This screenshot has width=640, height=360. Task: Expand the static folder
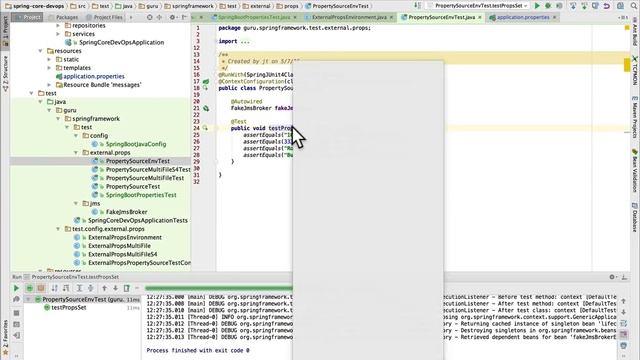click(49, 59)
